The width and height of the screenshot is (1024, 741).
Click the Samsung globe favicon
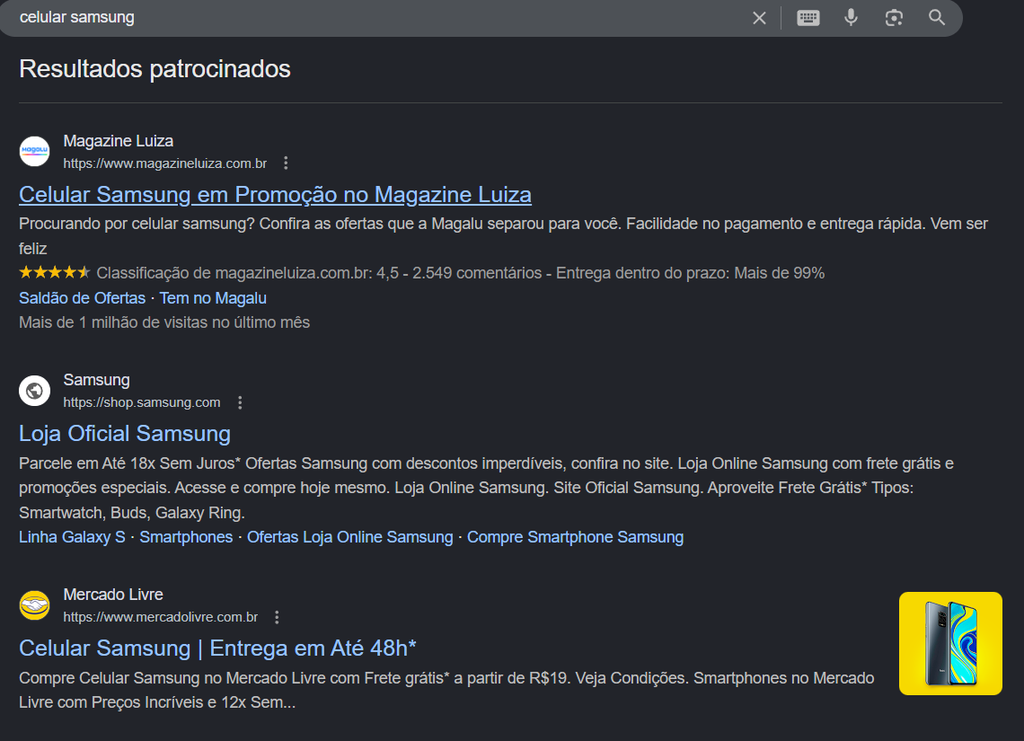click(34, 390)
